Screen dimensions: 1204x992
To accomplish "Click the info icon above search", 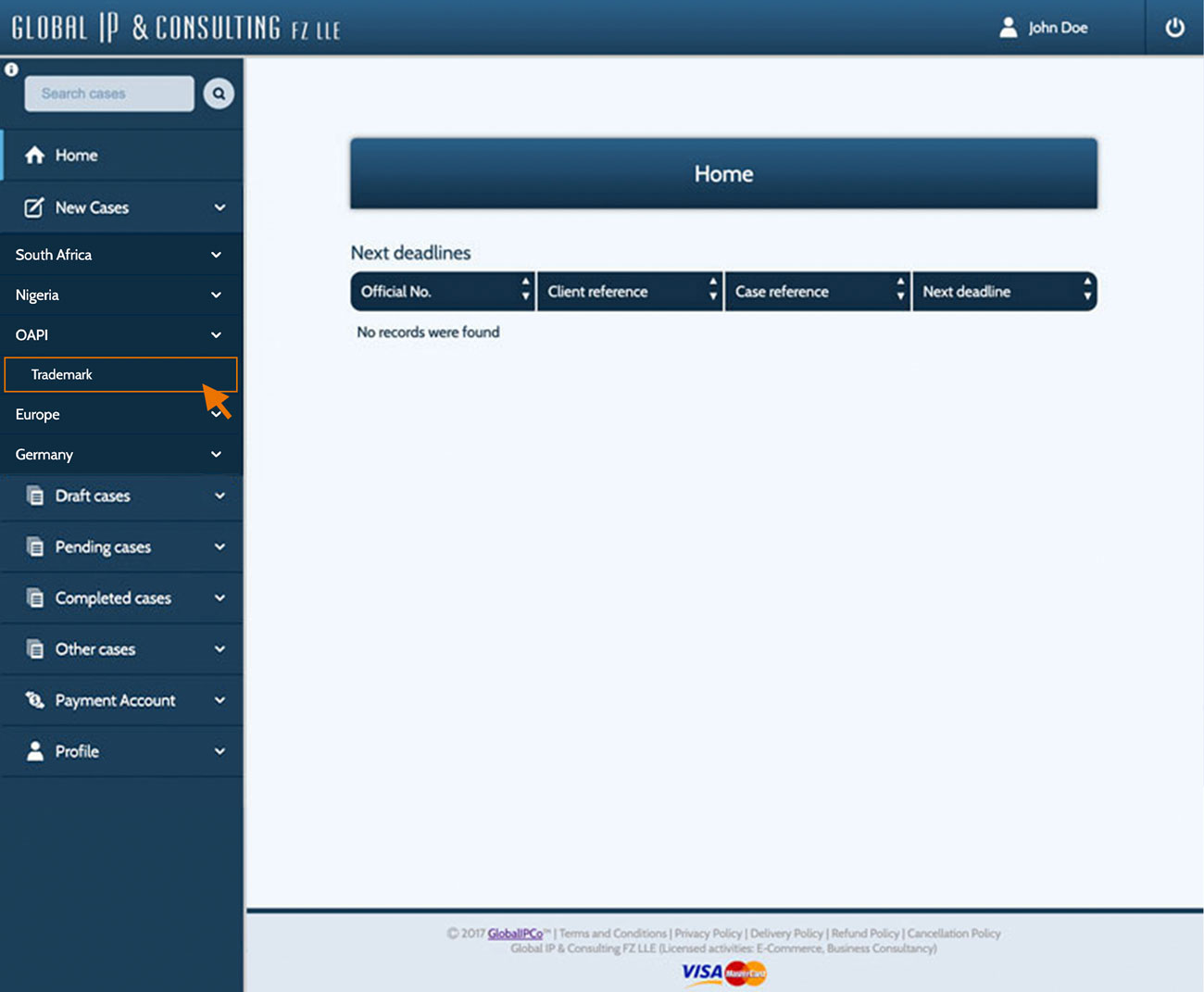I will pos(11,69).
